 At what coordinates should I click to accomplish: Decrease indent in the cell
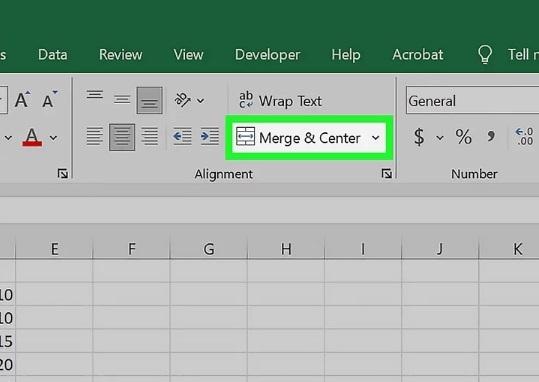[x=182, y=137]
